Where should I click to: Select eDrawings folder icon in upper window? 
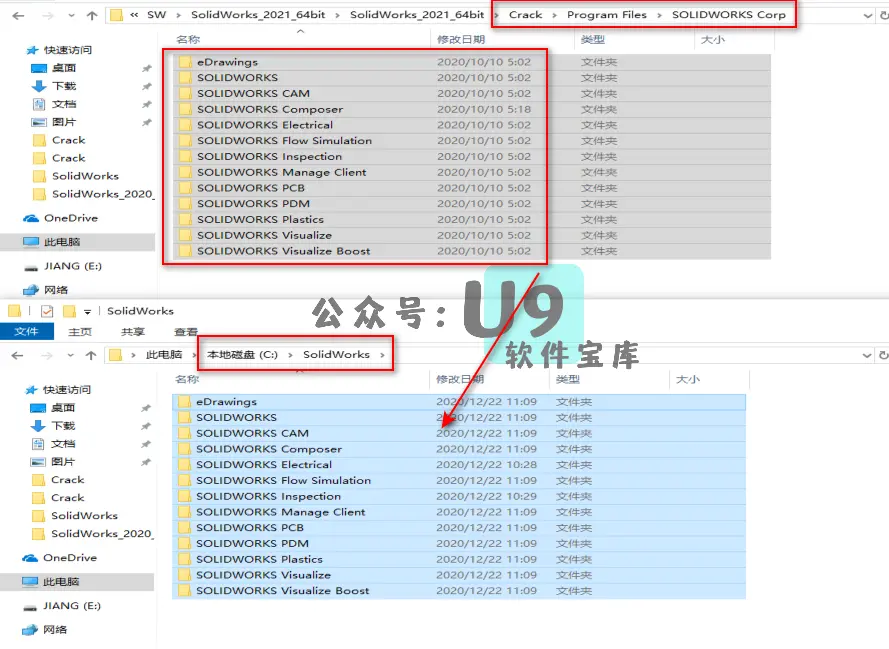tap(185, 62)
